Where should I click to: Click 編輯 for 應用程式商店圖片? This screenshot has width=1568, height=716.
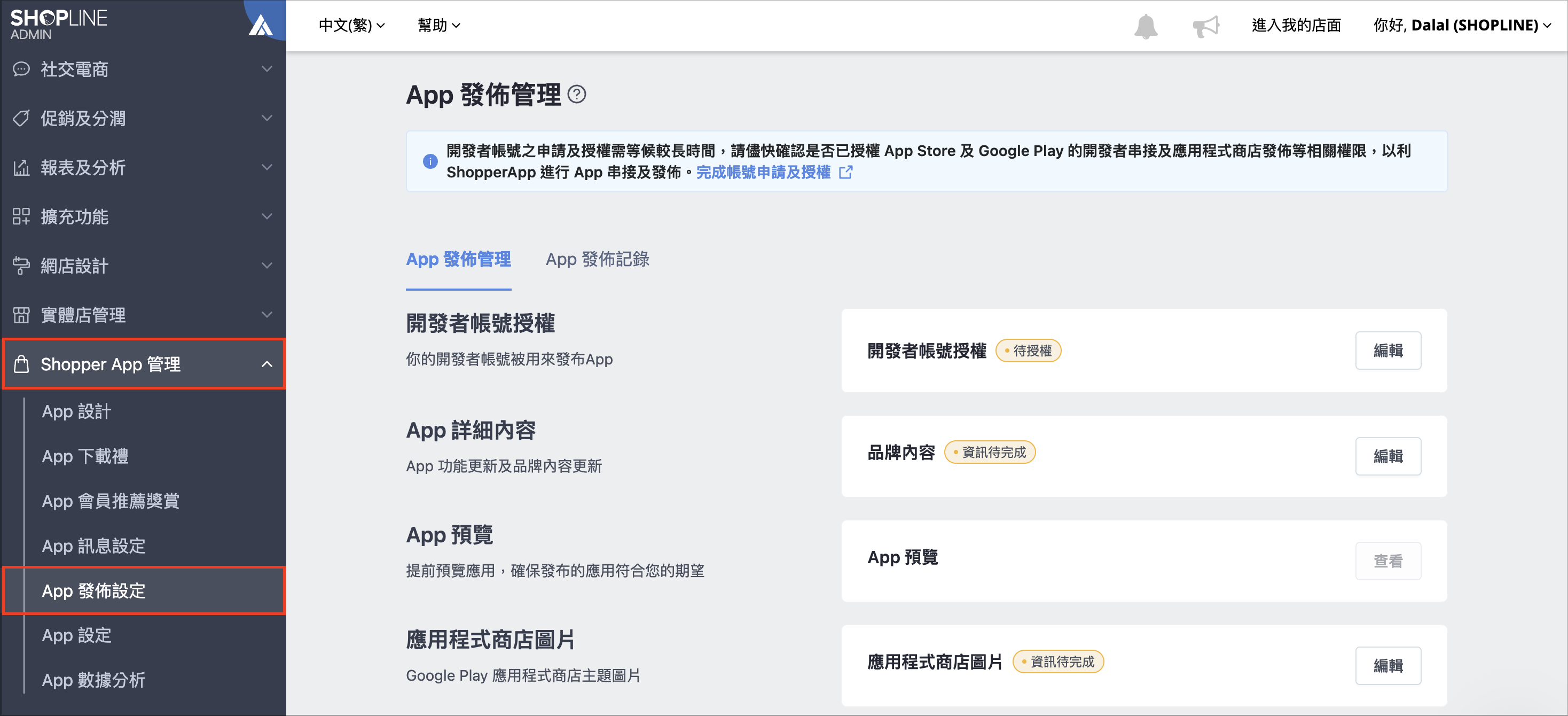coord(1388,665)
